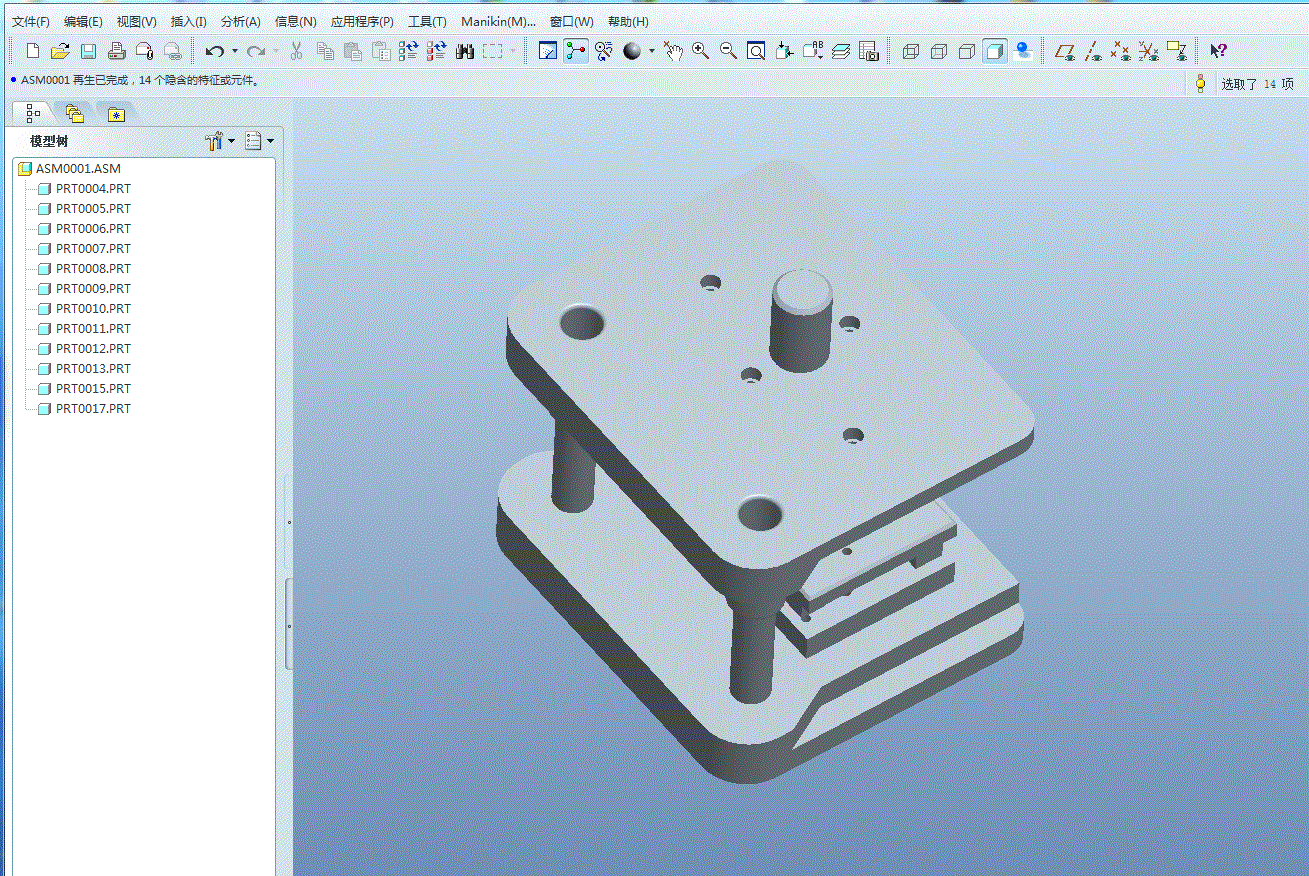The height and width of the screenshot is (876, 1309).
Task: Switch to the Favorites folder tab
Action: click(116, 114)
